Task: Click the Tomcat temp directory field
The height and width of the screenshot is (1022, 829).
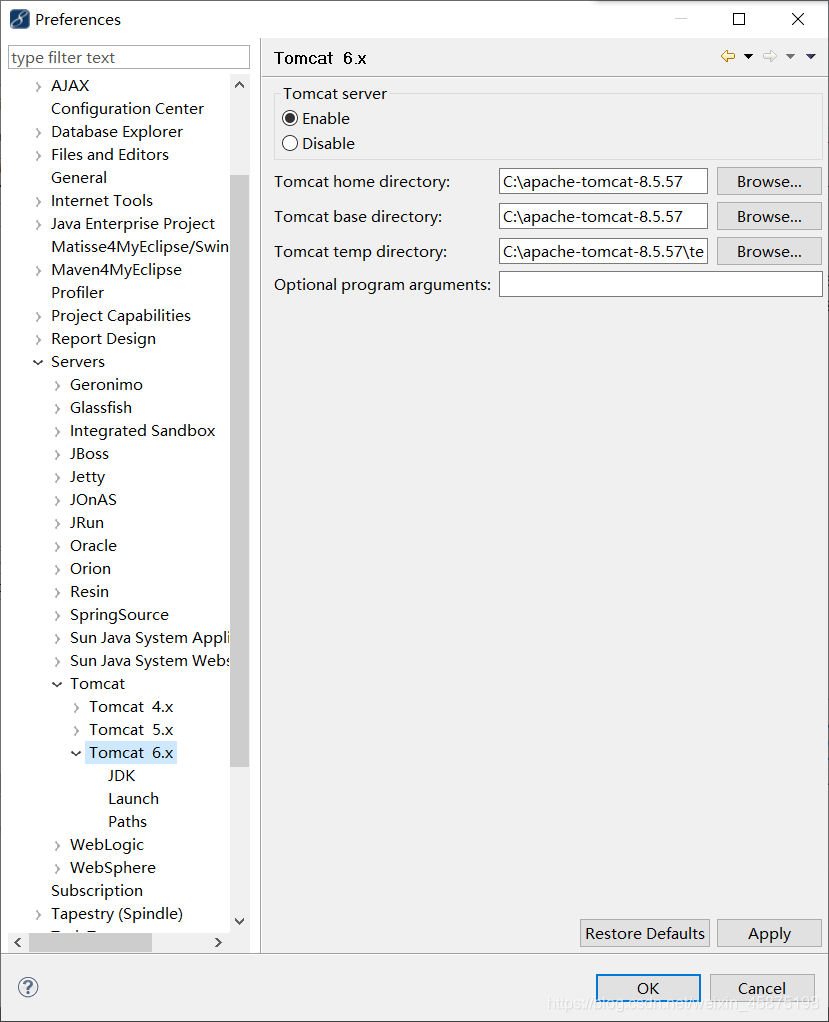Action: coord(604,252)
